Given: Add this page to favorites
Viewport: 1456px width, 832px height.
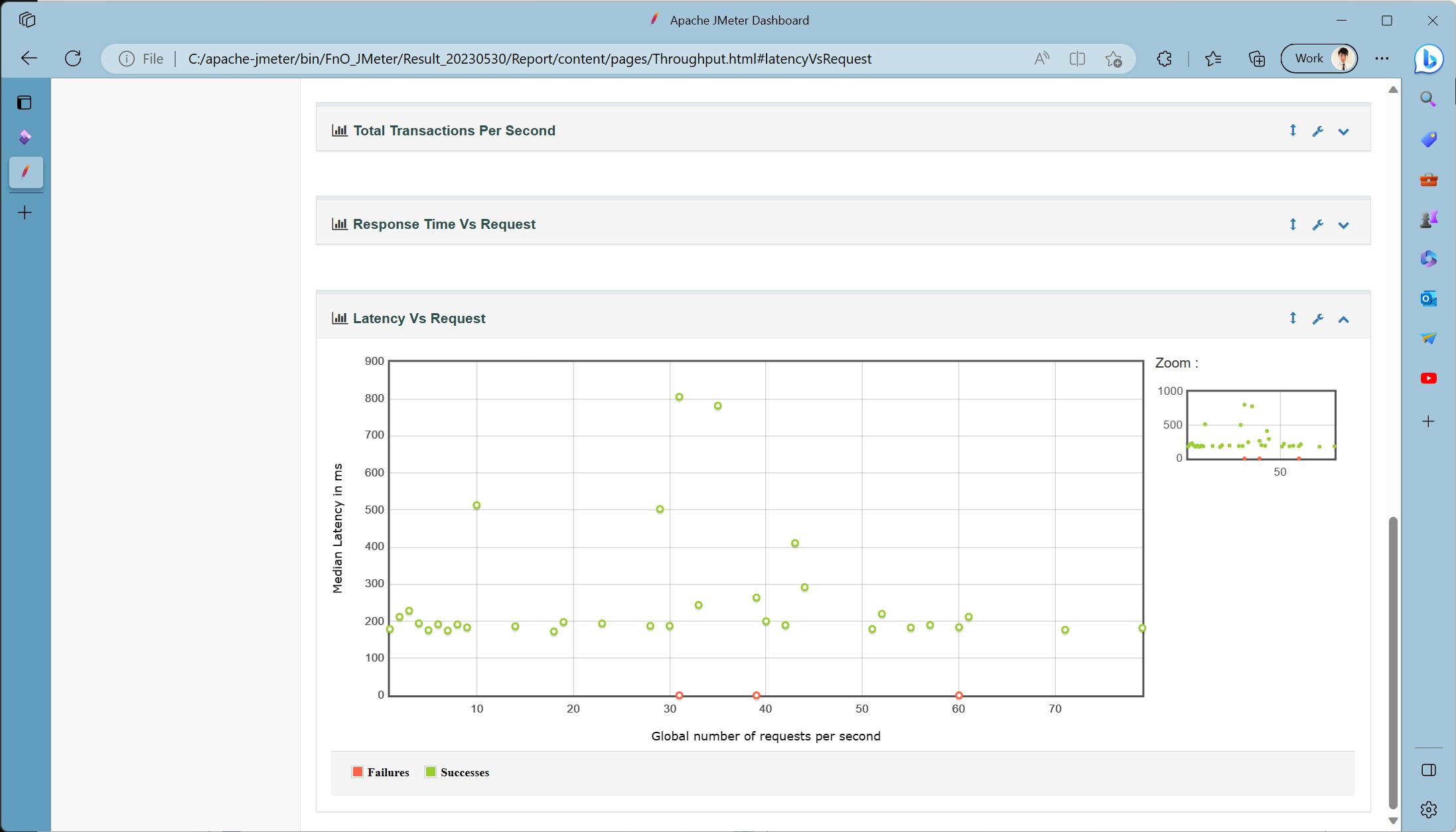Looking at the screenshot, I should click(x=1114, y=58).
